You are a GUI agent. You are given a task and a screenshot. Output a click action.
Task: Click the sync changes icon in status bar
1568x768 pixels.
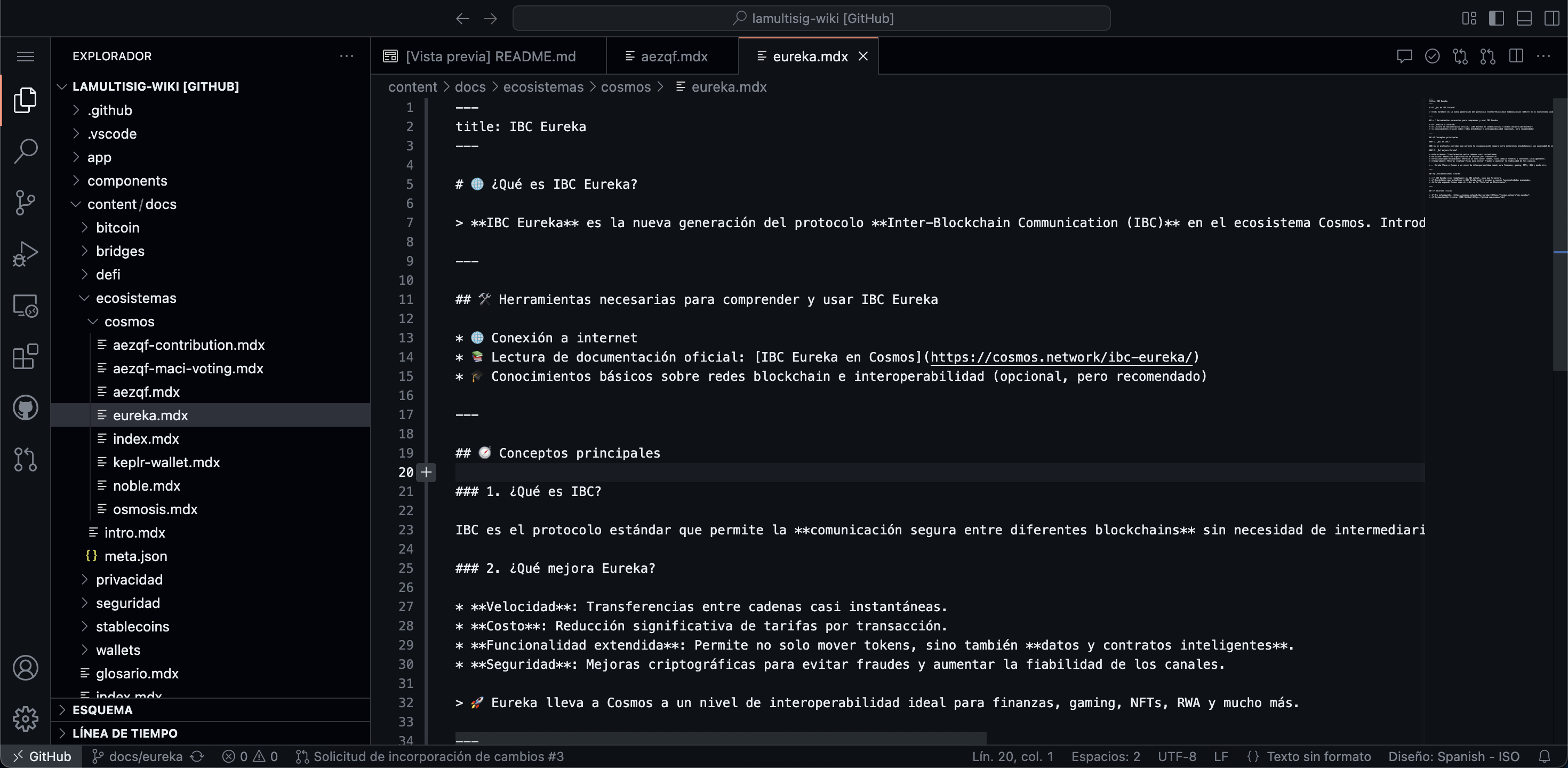click(197, 756)
